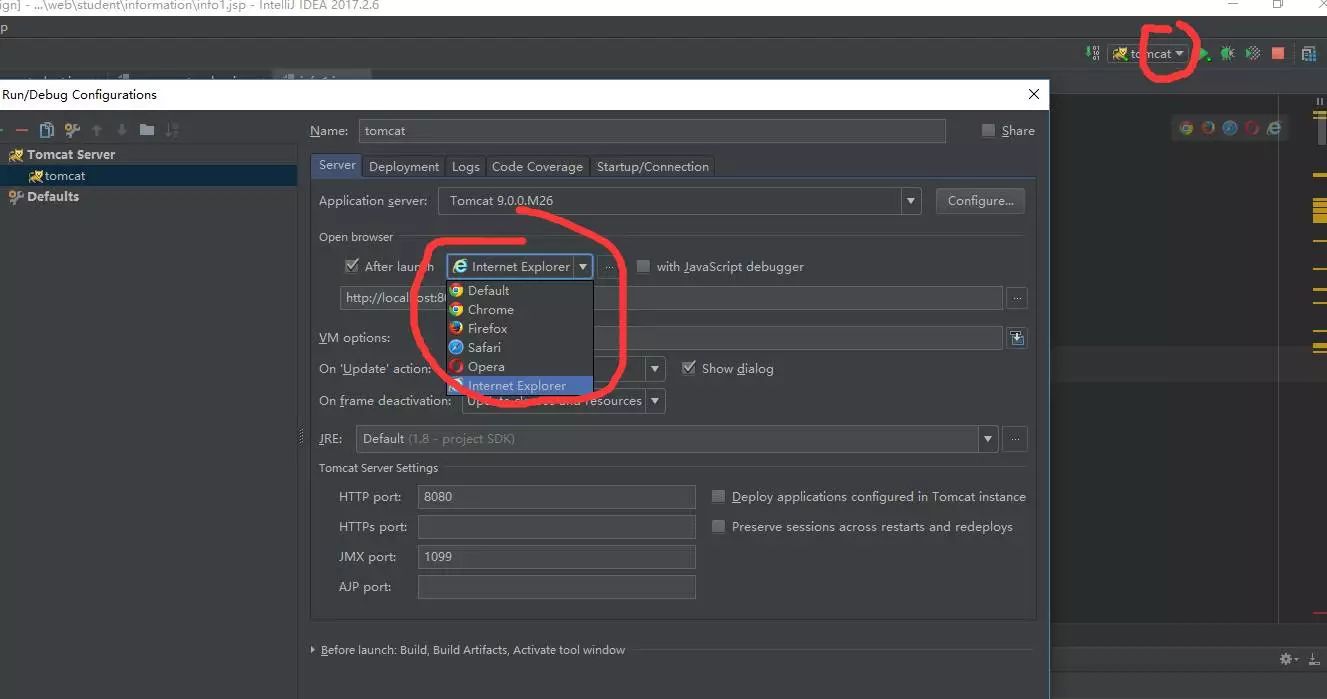This screenshot has height=699, width=1327.
Task: Create new folder in configurations toolbar
Action: 147,130
